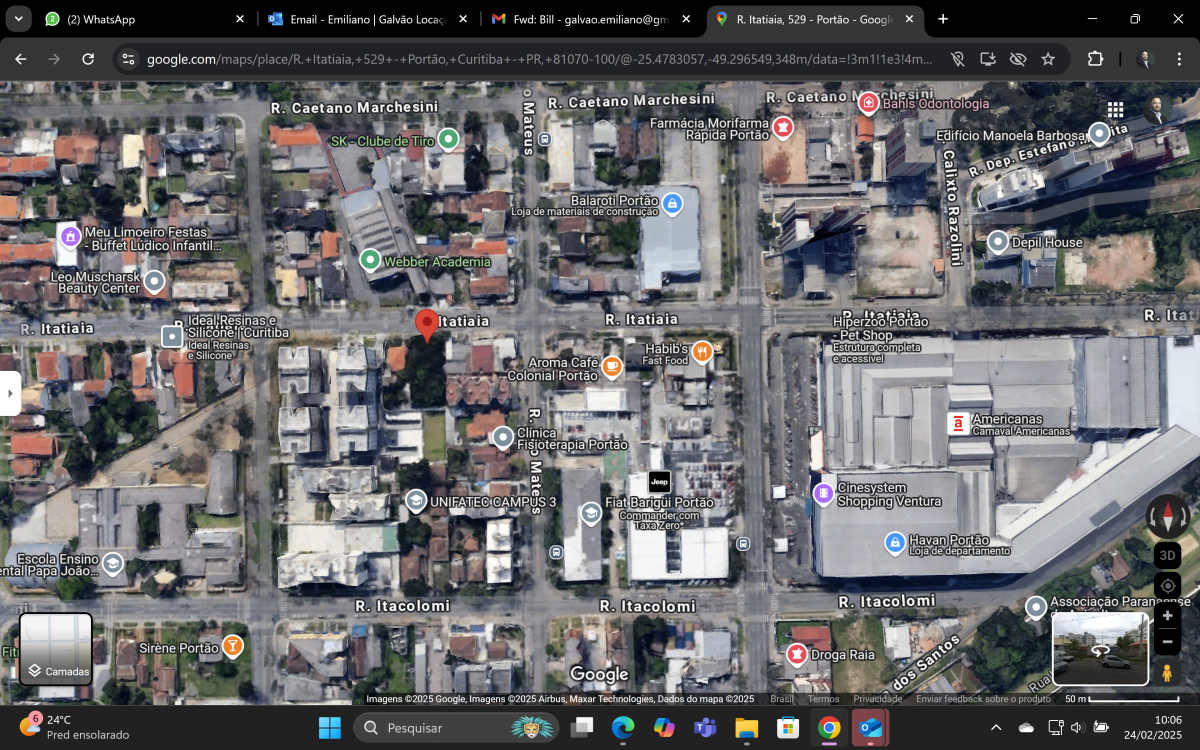Go back to the previous page

pos(21,59)
